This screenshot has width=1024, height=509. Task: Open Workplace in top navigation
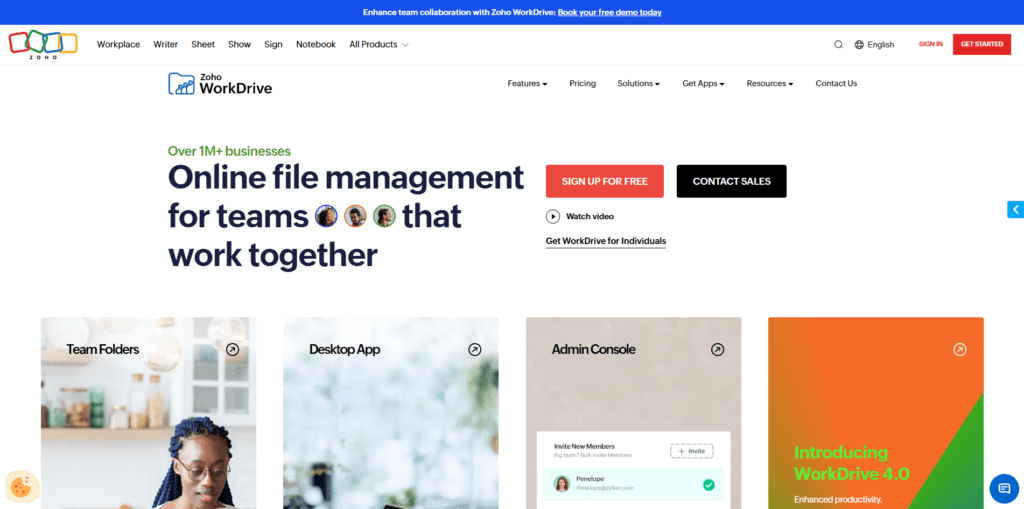coord(118,44)
